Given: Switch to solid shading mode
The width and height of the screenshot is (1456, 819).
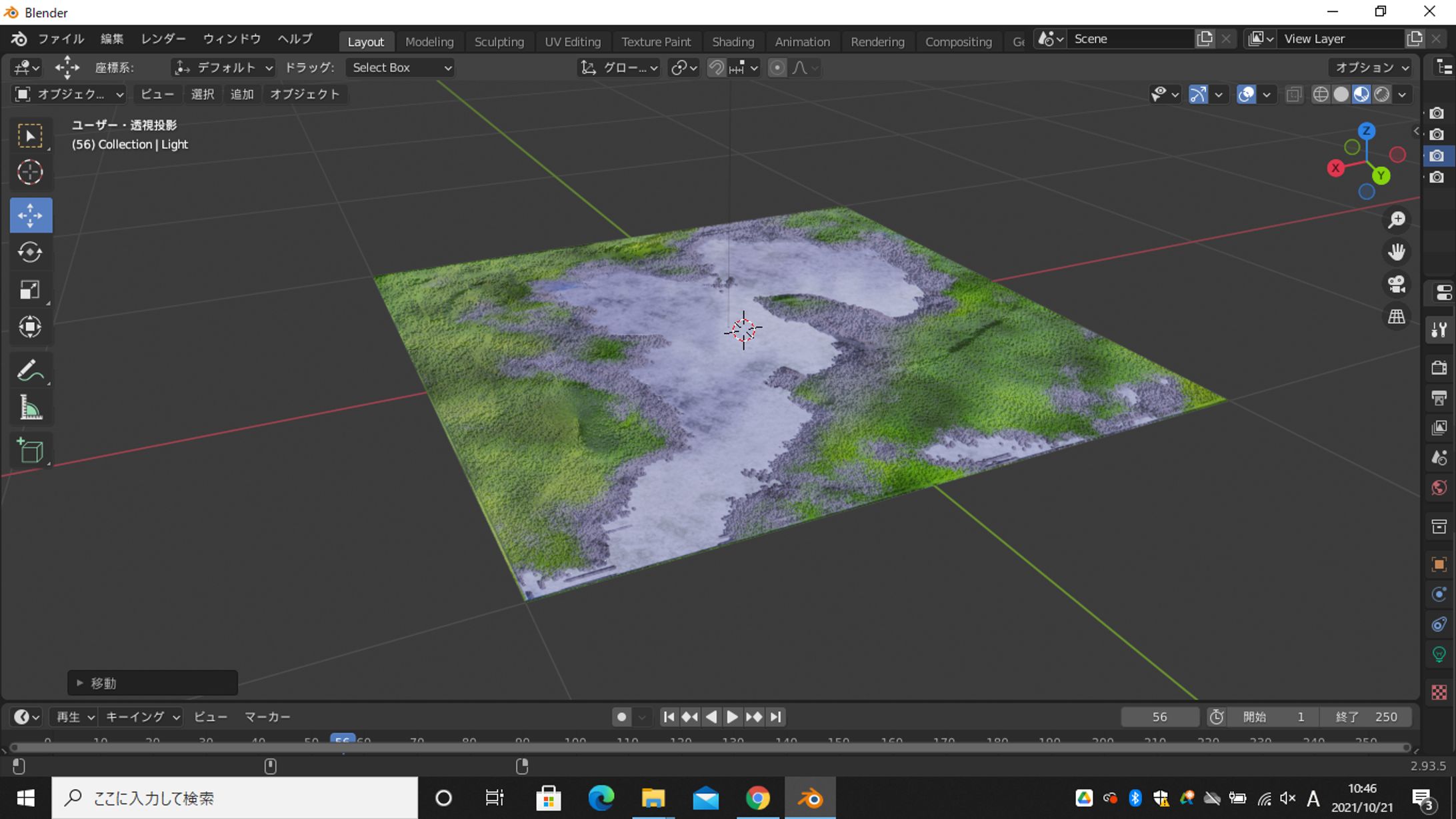Looking at the screenshot, I should pos(1341,94).
